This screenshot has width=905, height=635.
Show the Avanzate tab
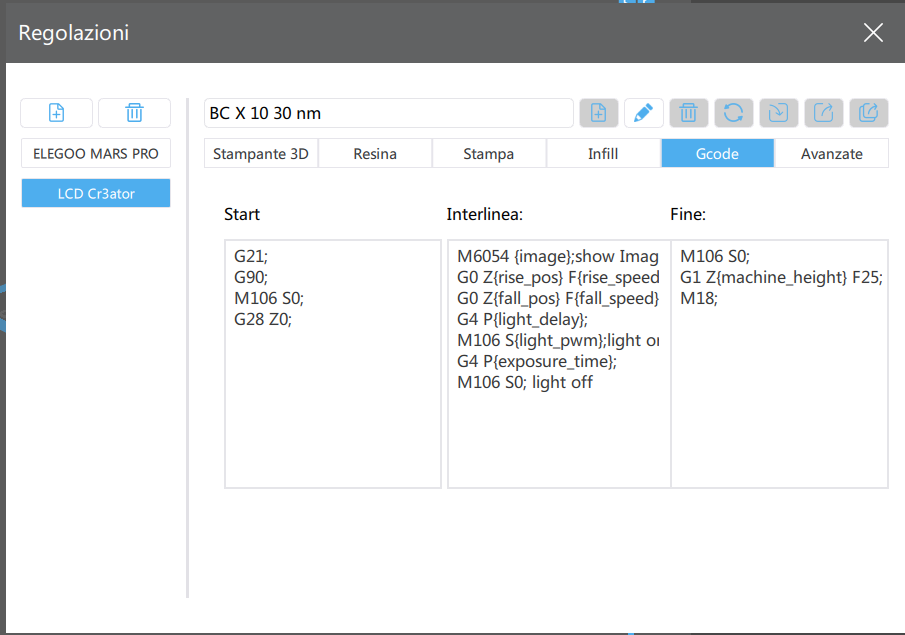(831, 154)
